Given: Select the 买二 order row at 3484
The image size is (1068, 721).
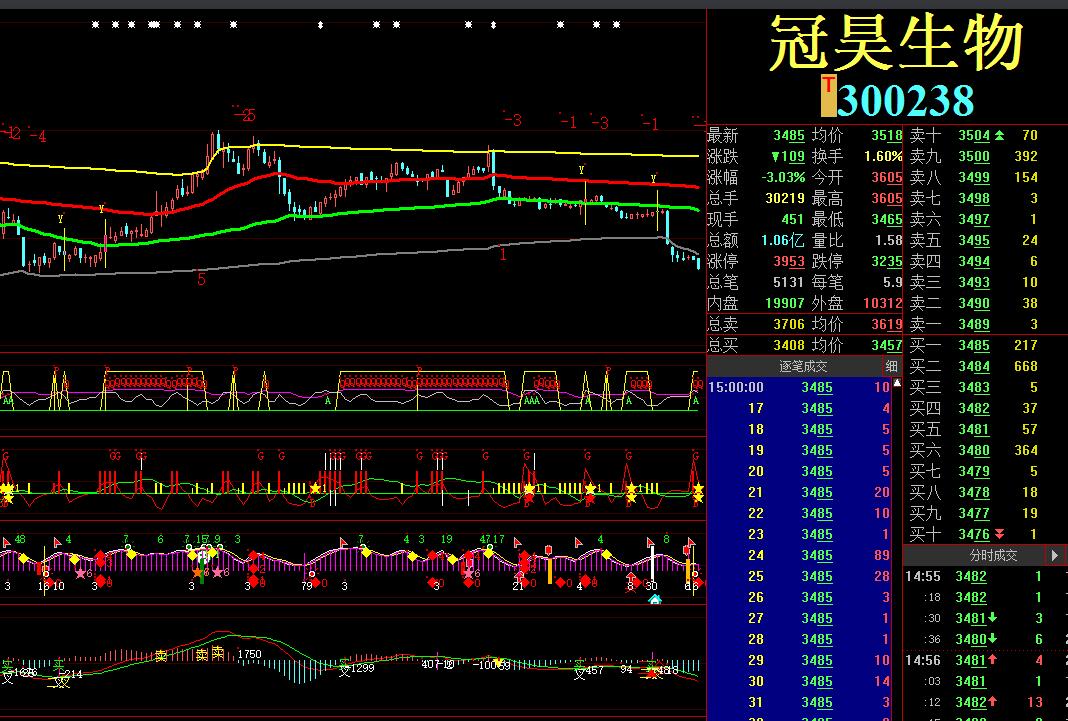Looking at the screenshot, I should [974, 366].
